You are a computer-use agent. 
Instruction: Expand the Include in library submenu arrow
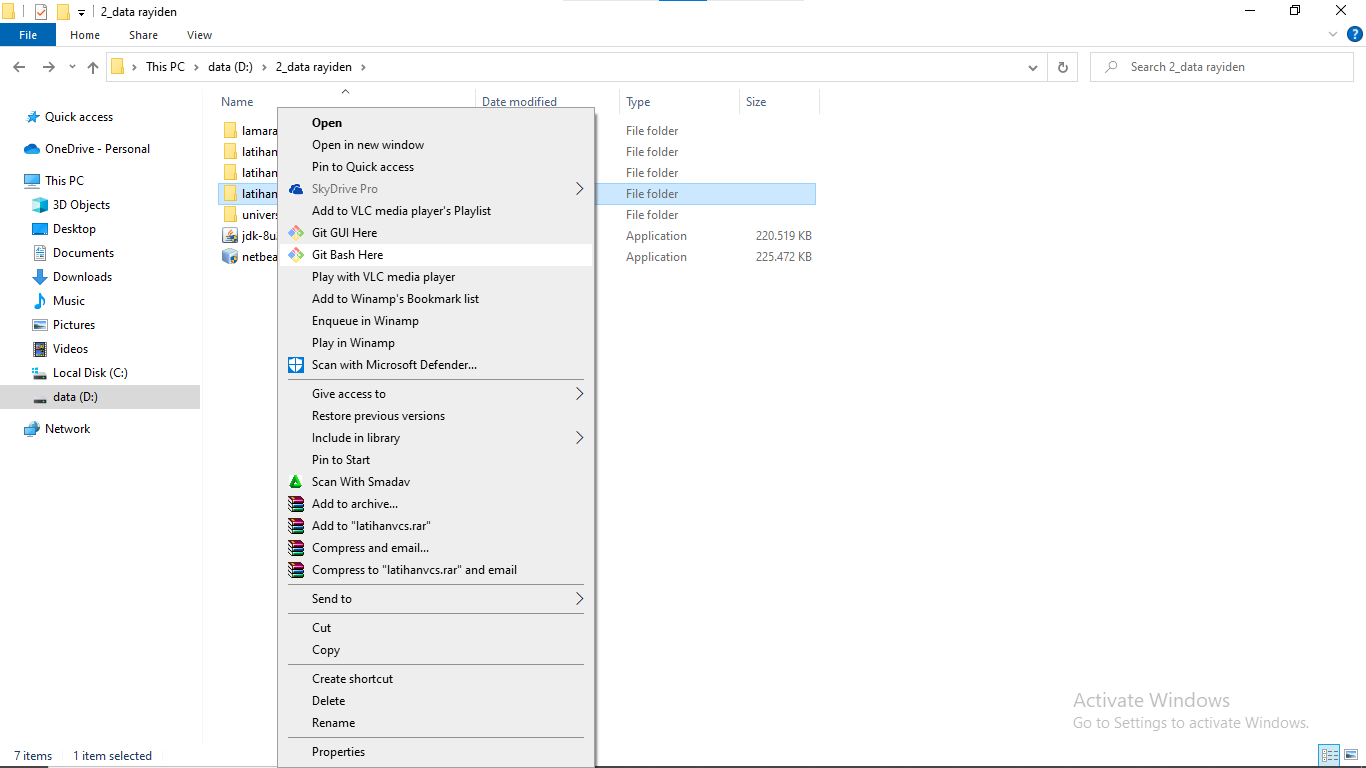579,438
